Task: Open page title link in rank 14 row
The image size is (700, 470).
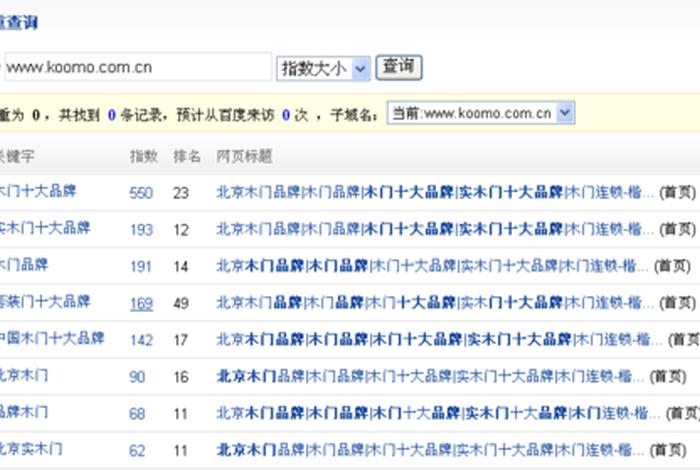Action: pyautogui.click(x=432, y=266)
